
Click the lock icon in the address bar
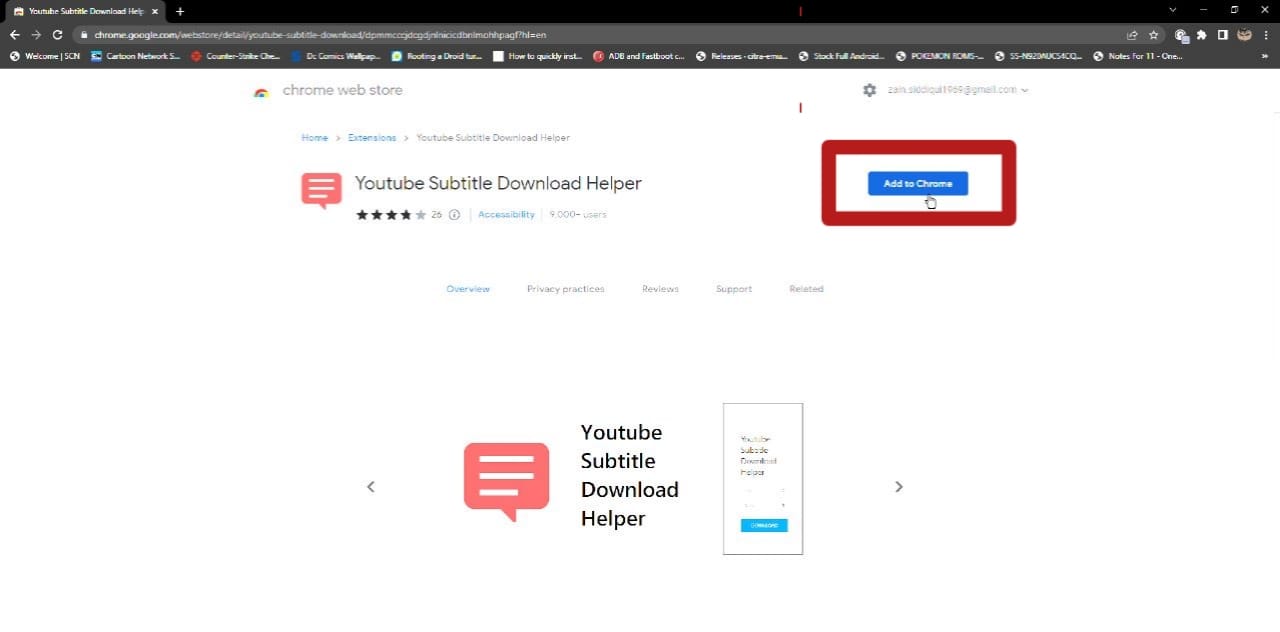85,34
